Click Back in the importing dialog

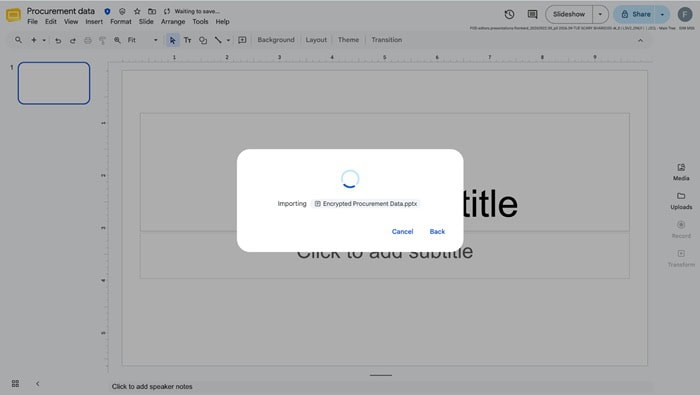point(437,231)
